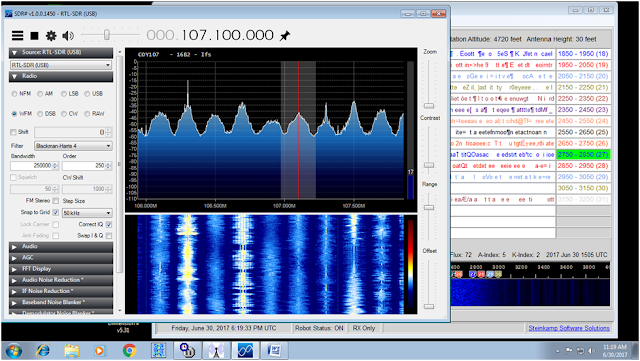Open the Blackman-Harris 4 filter dropdown

pyautogui.click(x=73, y=146)
